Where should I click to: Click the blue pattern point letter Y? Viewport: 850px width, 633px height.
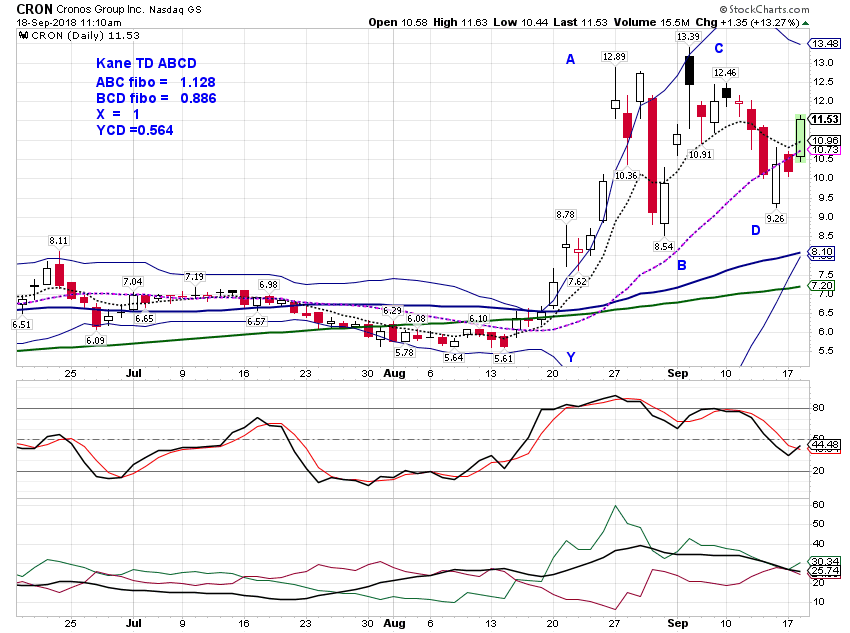click(571, 357)
